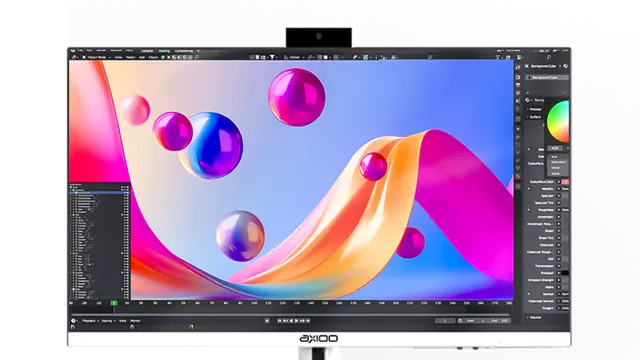
Task: Select the Background Color material slot
Action: point(547,78)
